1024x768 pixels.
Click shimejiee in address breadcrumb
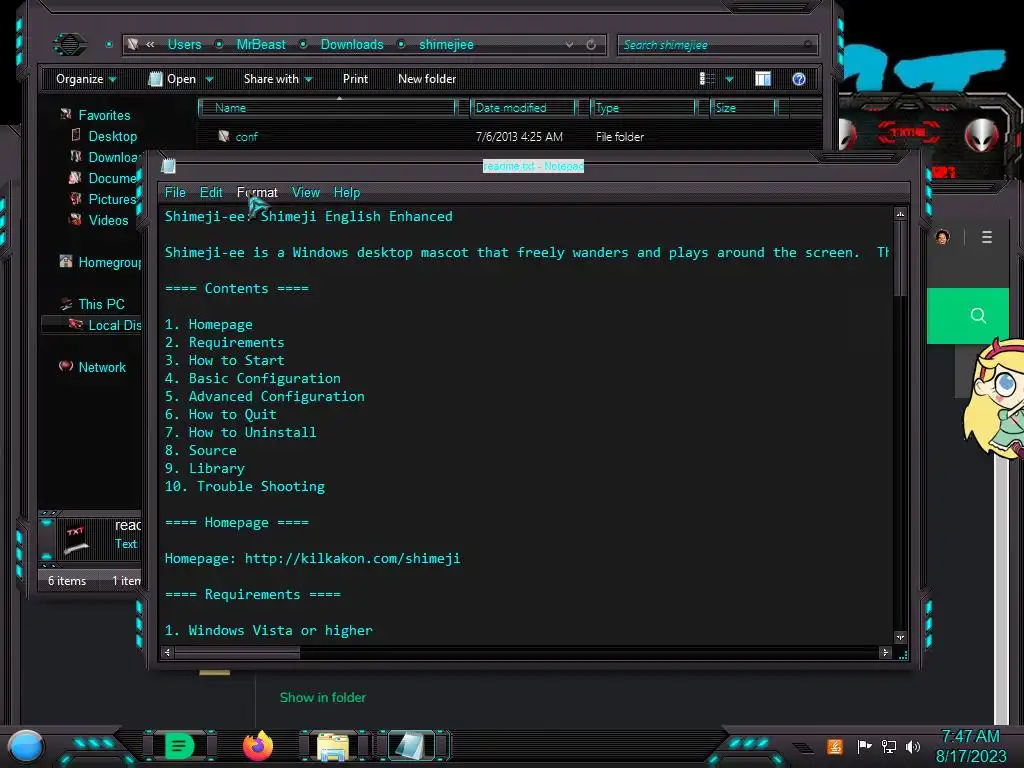coord(446,44)
